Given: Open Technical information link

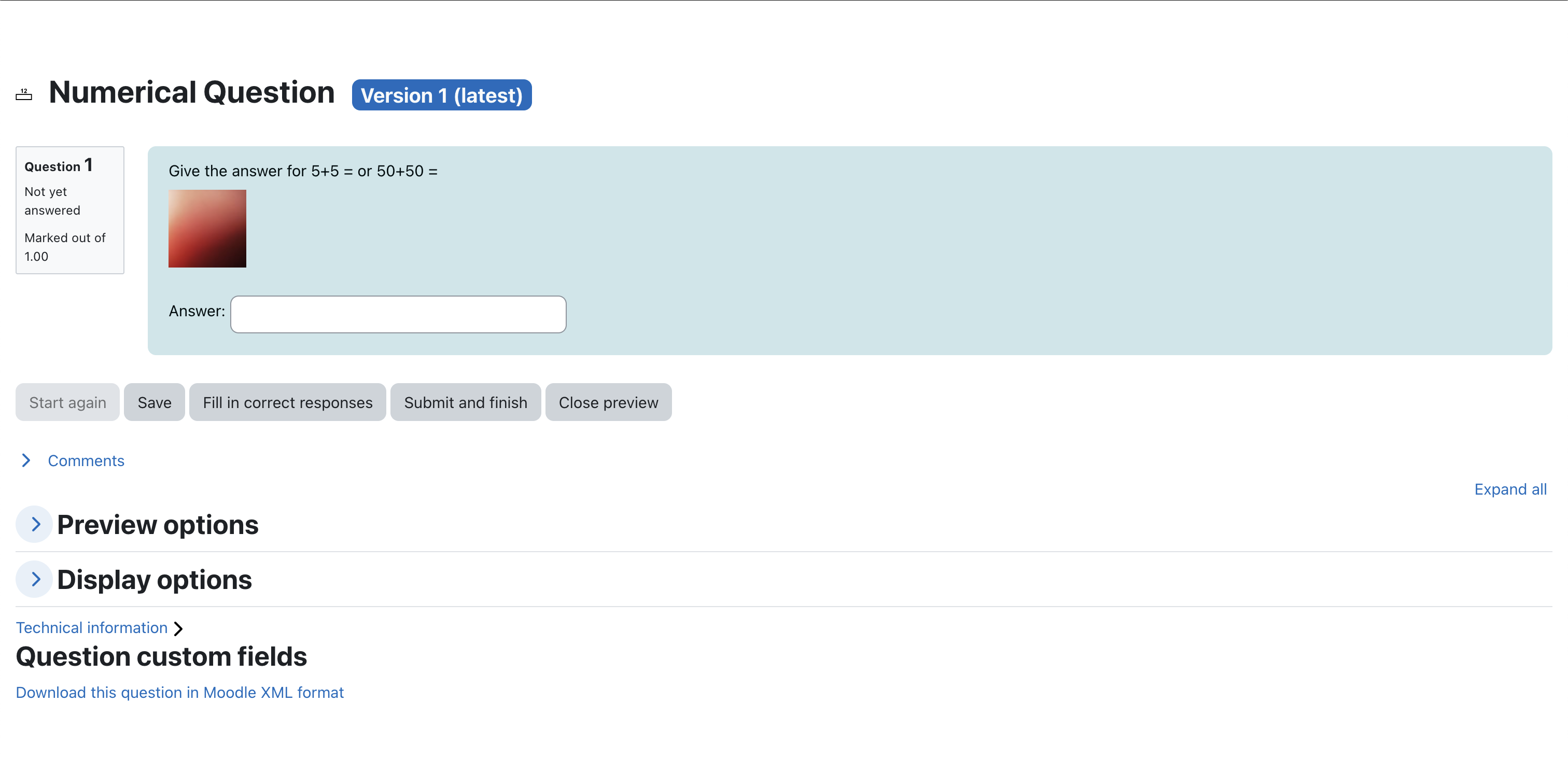Looking at the screenshot, I should [91, 627].
